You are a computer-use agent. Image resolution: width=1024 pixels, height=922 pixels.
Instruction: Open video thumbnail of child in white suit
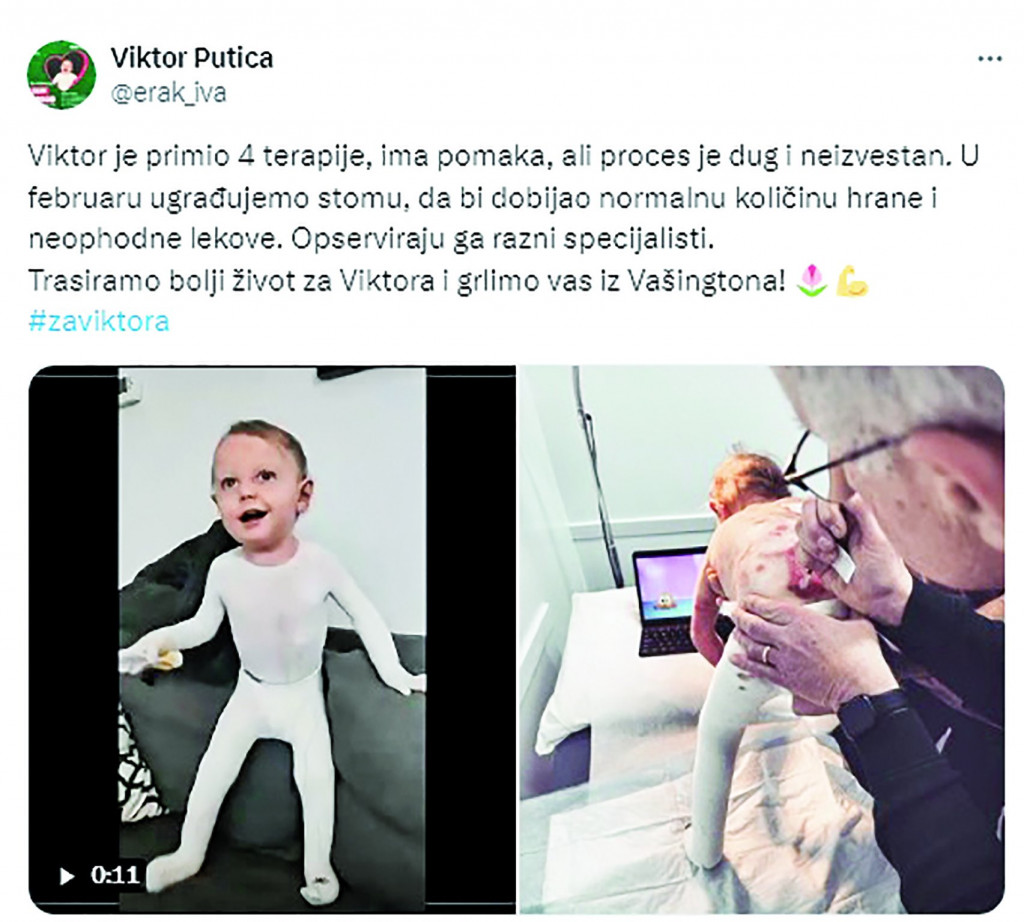(272, 639)
